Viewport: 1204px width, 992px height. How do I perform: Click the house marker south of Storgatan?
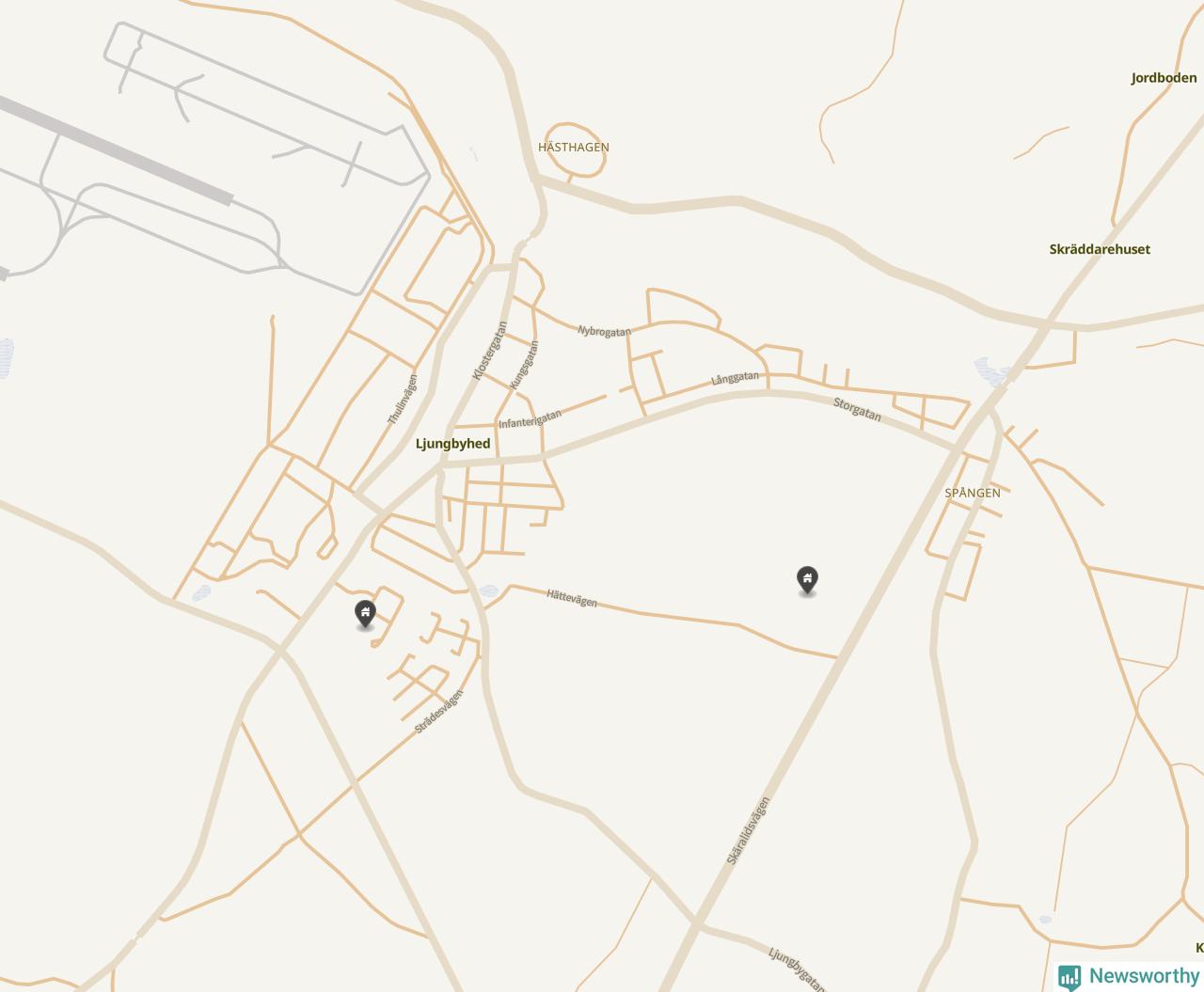coord(807,581)
